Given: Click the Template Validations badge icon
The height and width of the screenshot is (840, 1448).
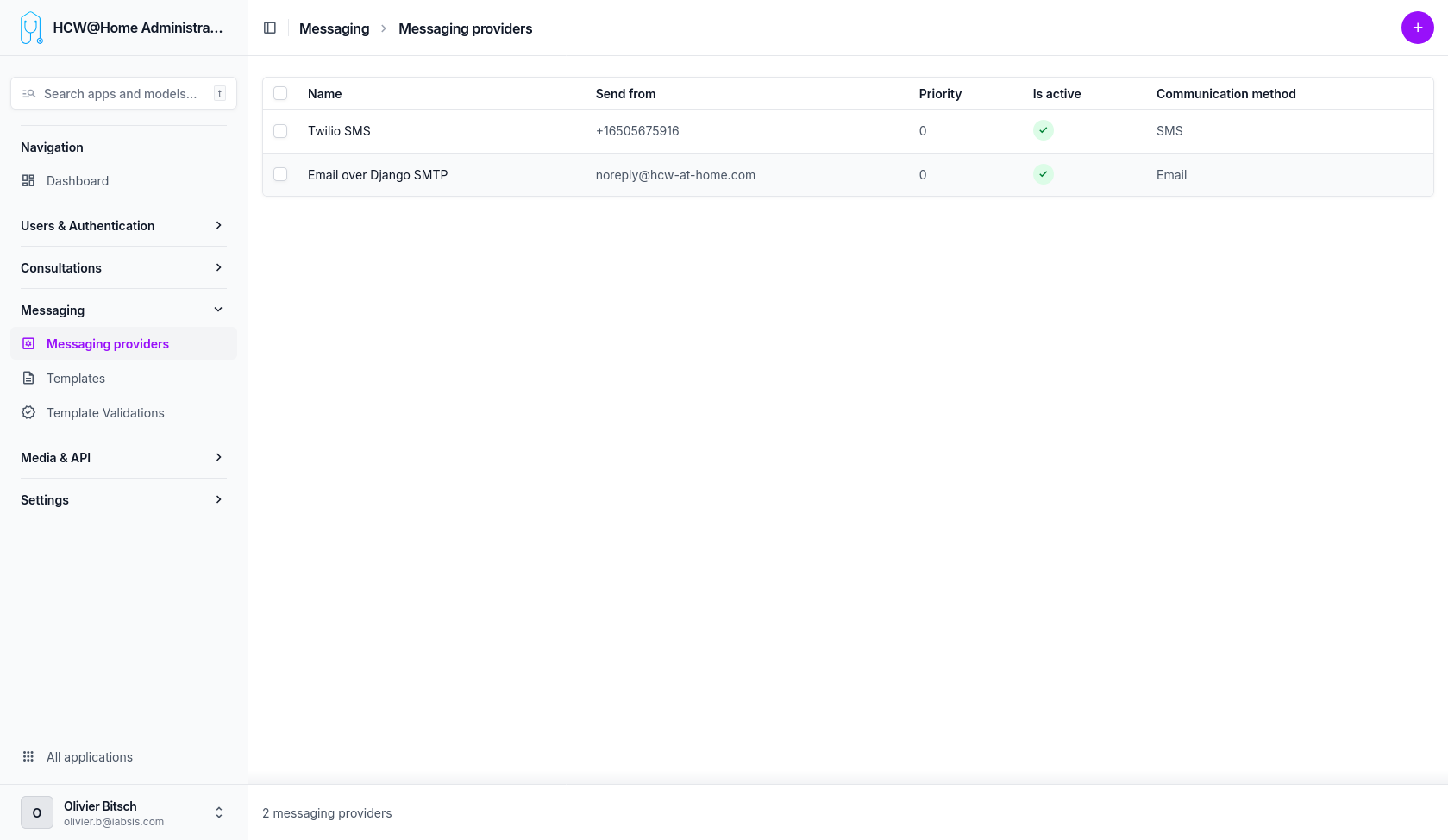Looking at the screenshot, I should [x=28, y=413].
